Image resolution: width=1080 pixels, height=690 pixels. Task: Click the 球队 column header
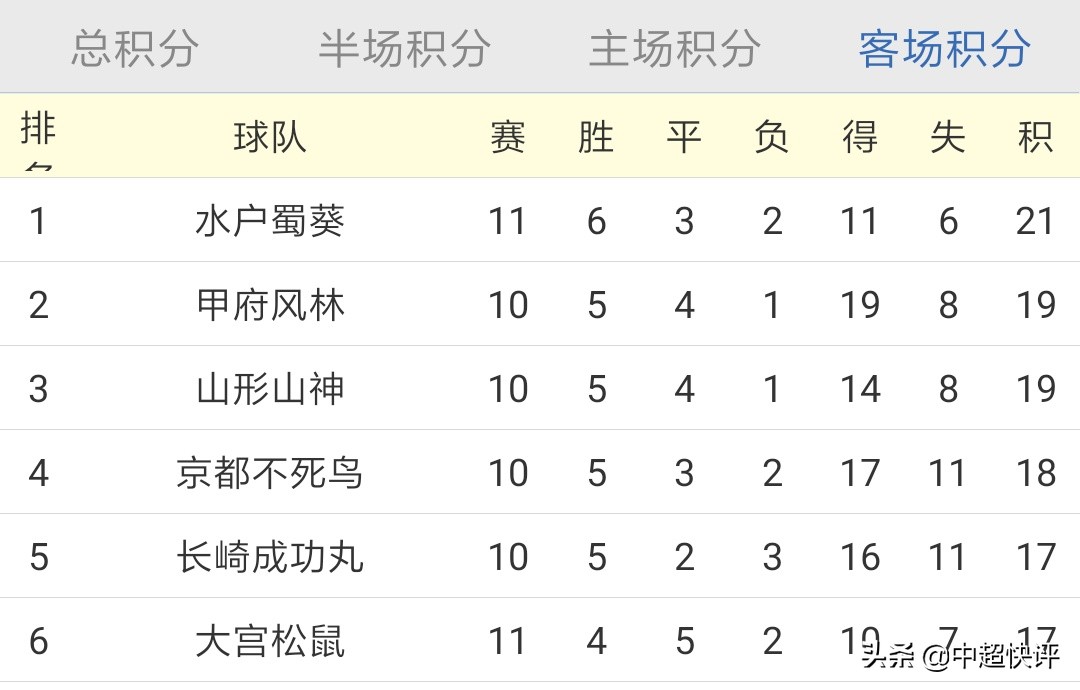[x=270, y=137]
